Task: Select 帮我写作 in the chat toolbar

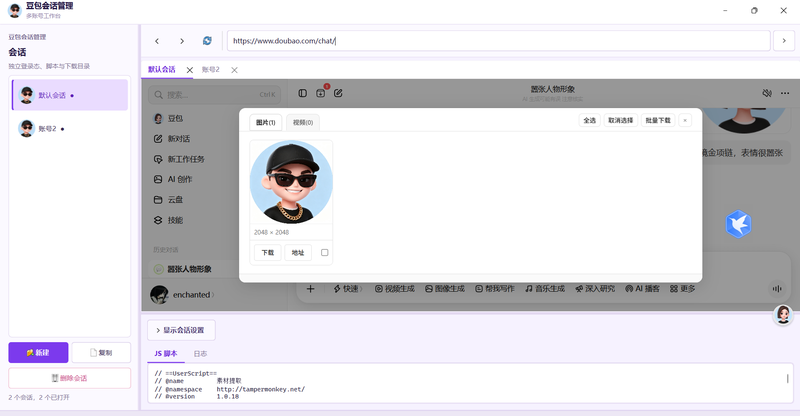Action: (x=495, y=289)
